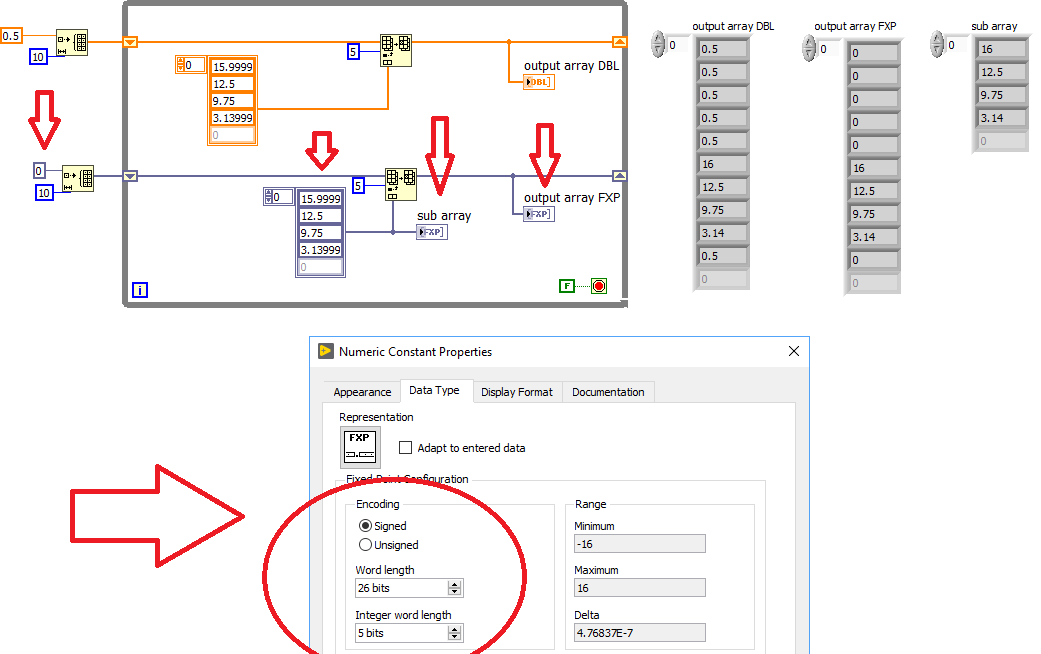Click the red loop stop condition terminal
The width and height of the screenshot is (1041, 654).
(x=598, y=285)
